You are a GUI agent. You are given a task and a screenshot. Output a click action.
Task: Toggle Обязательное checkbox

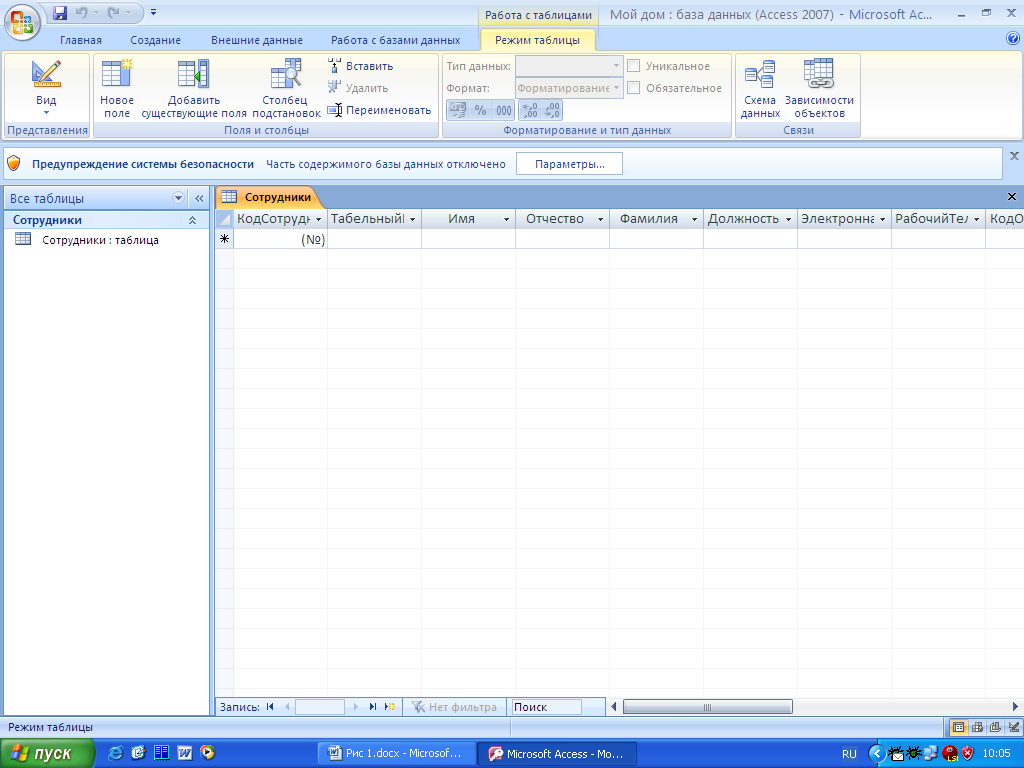point(633,88)
